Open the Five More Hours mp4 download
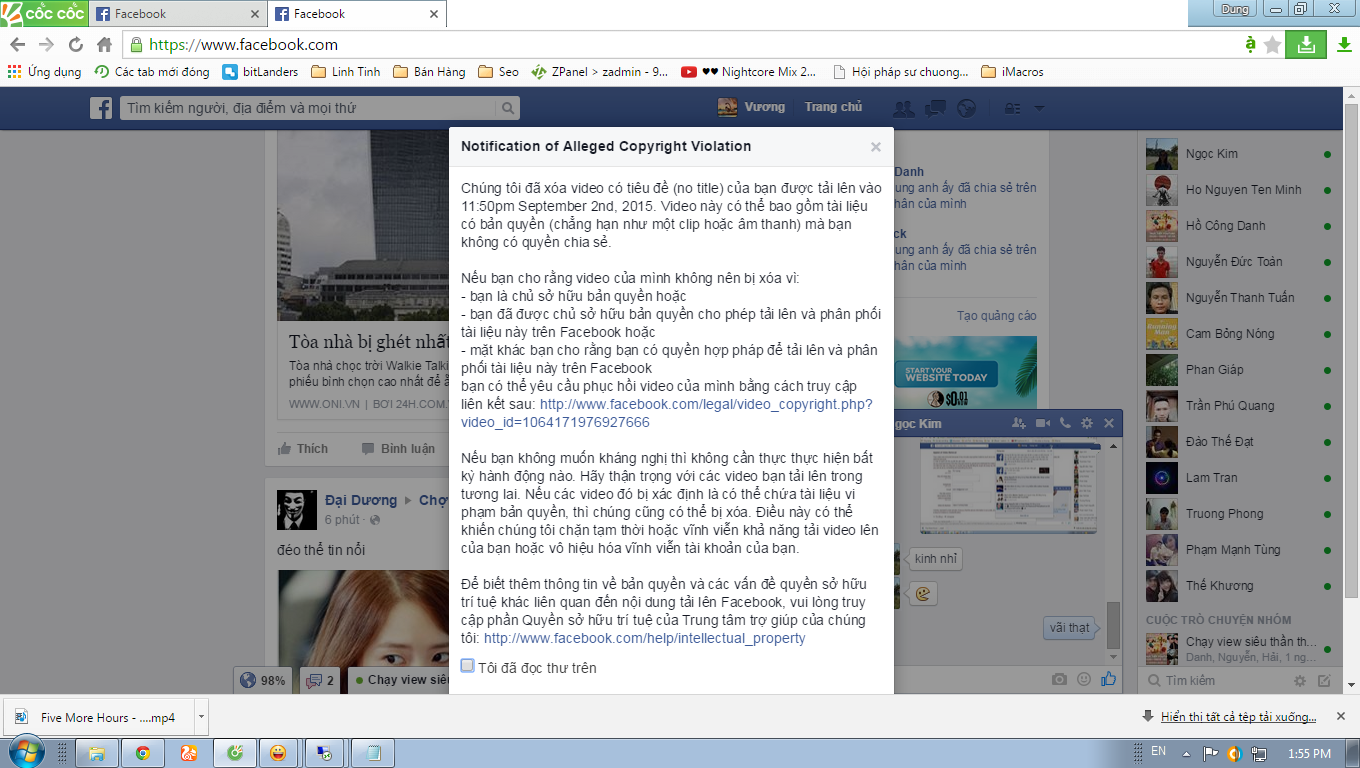Viewport: 1360px width, 768px height. (100, 717)
